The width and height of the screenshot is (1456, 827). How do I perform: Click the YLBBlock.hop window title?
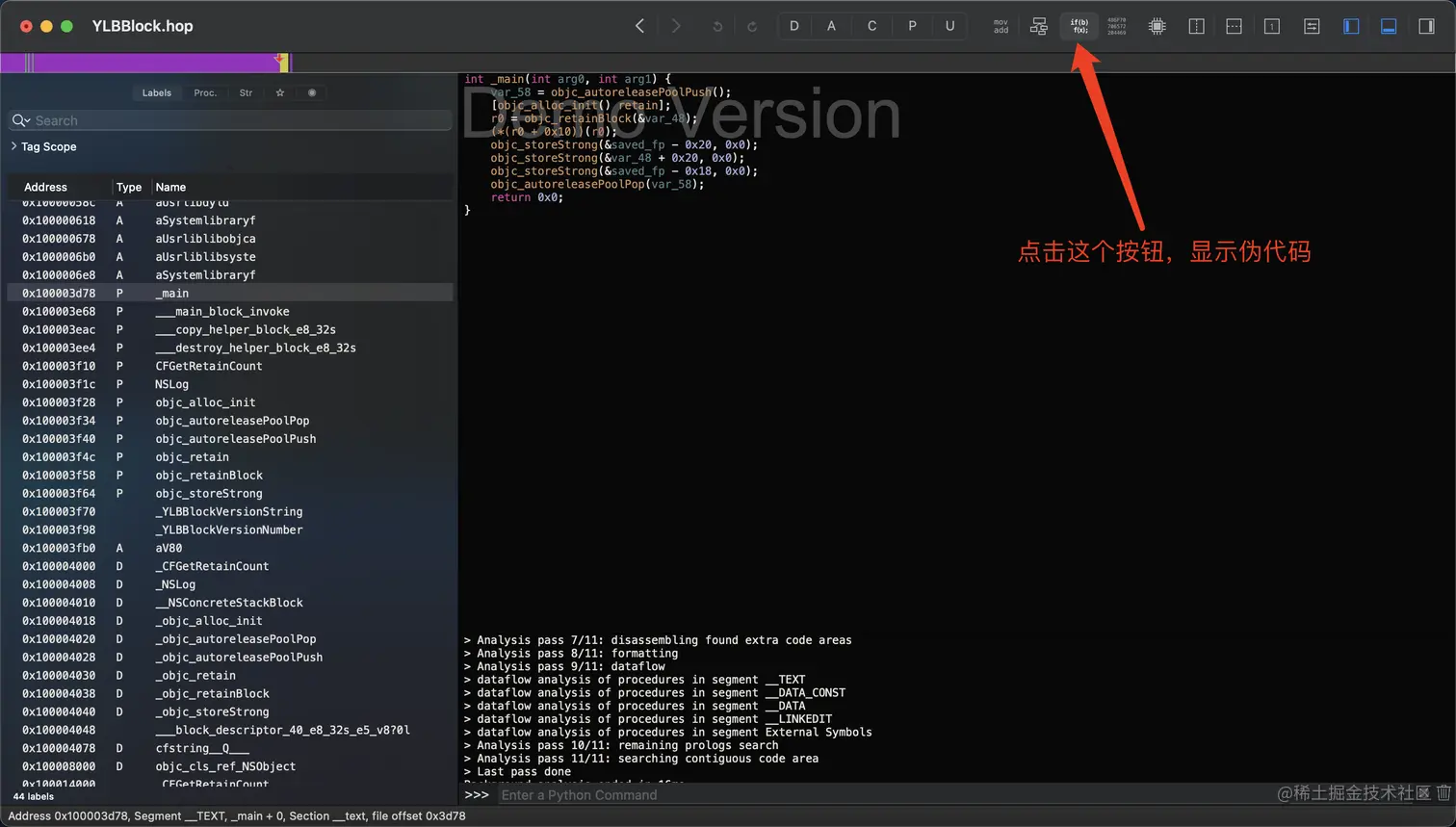pyautogui.click(x=143, y=26)
